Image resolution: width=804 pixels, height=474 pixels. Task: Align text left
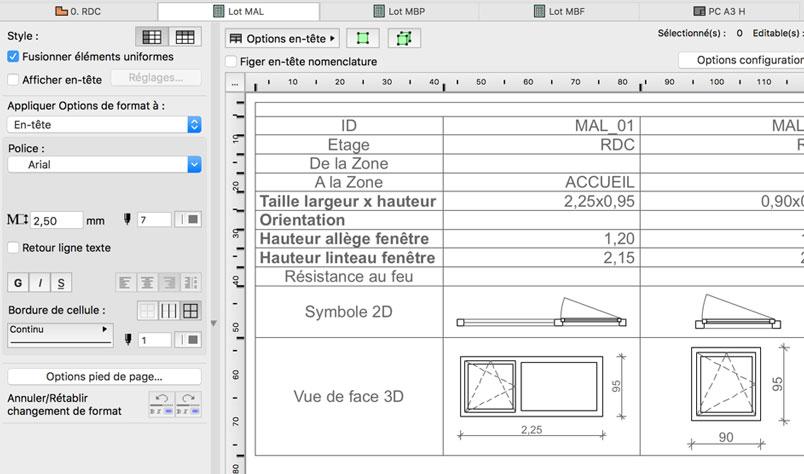click(x=125, y=283)
